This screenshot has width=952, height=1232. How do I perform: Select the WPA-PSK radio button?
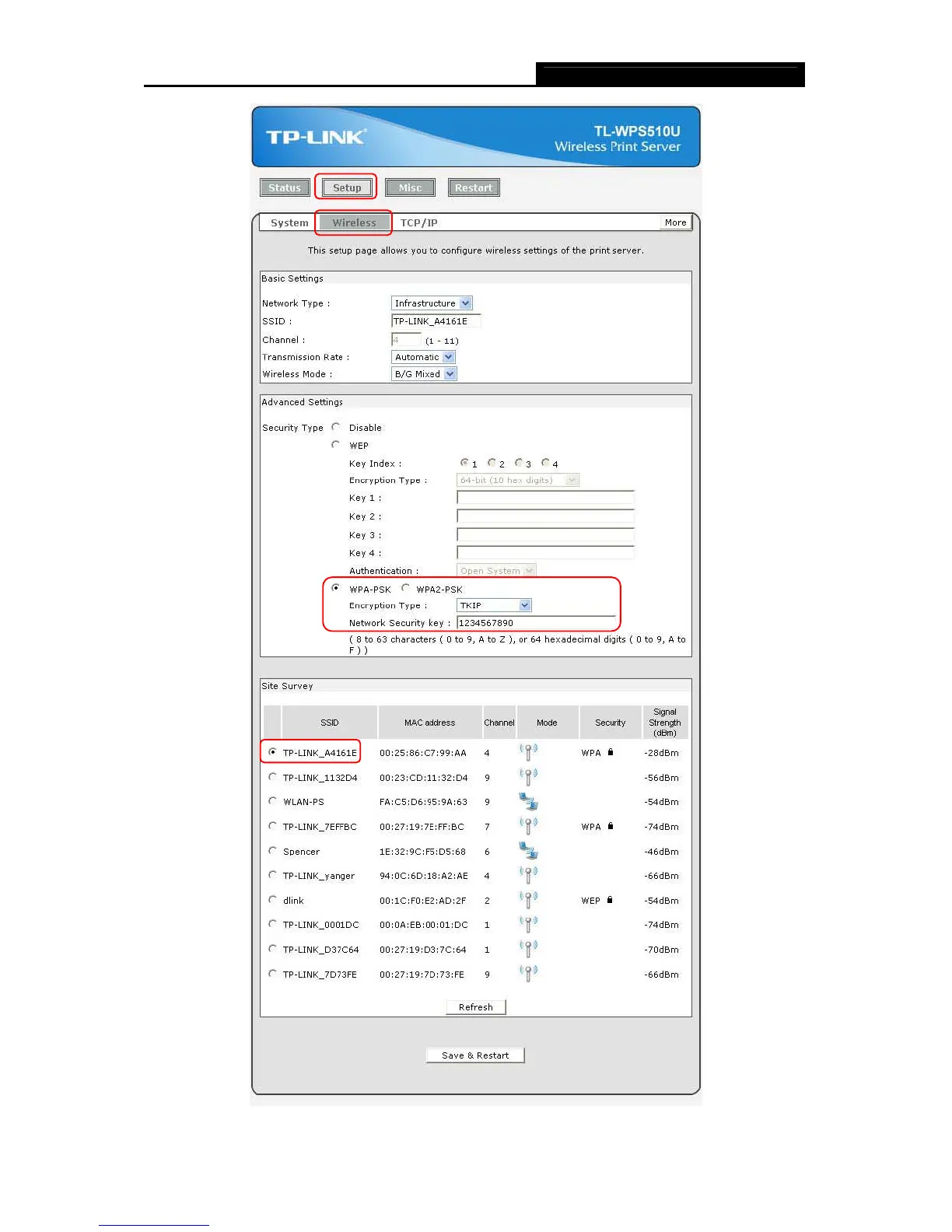(335, 588)
